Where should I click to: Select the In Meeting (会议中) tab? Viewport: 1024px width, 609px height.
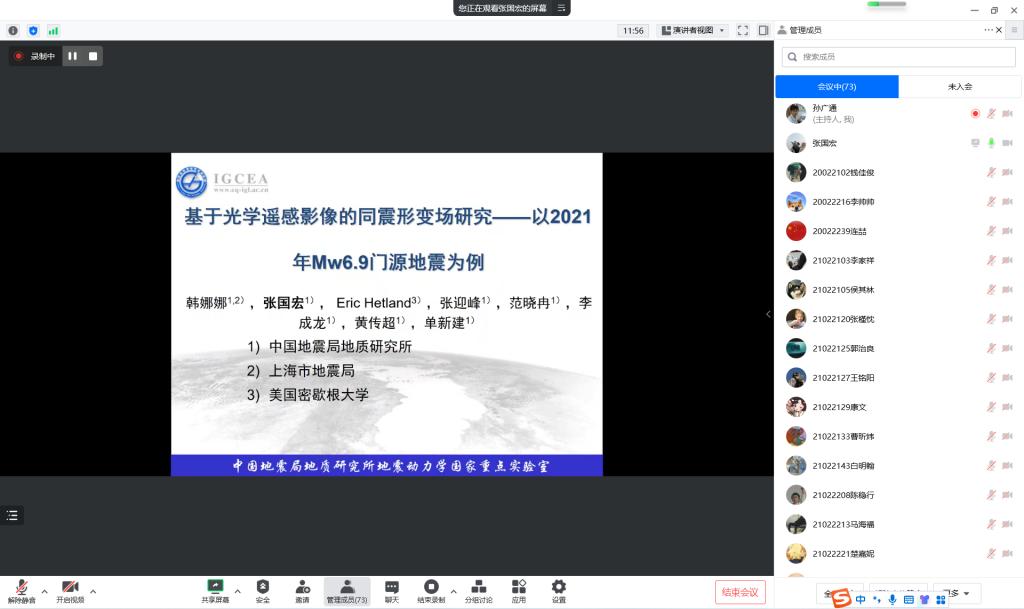click(836, 87)
